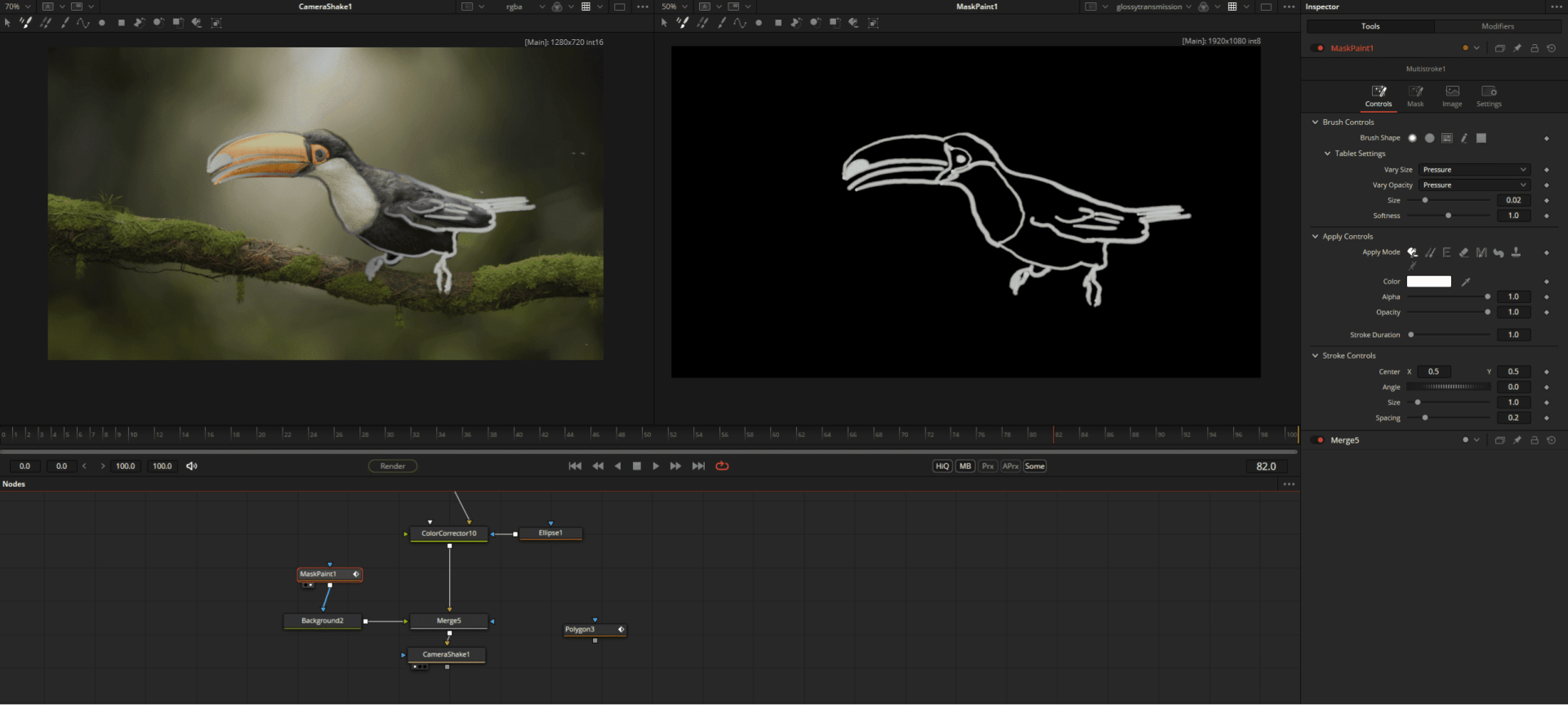Open the Controls tab of MaskPaint1

coord(1379,96)
